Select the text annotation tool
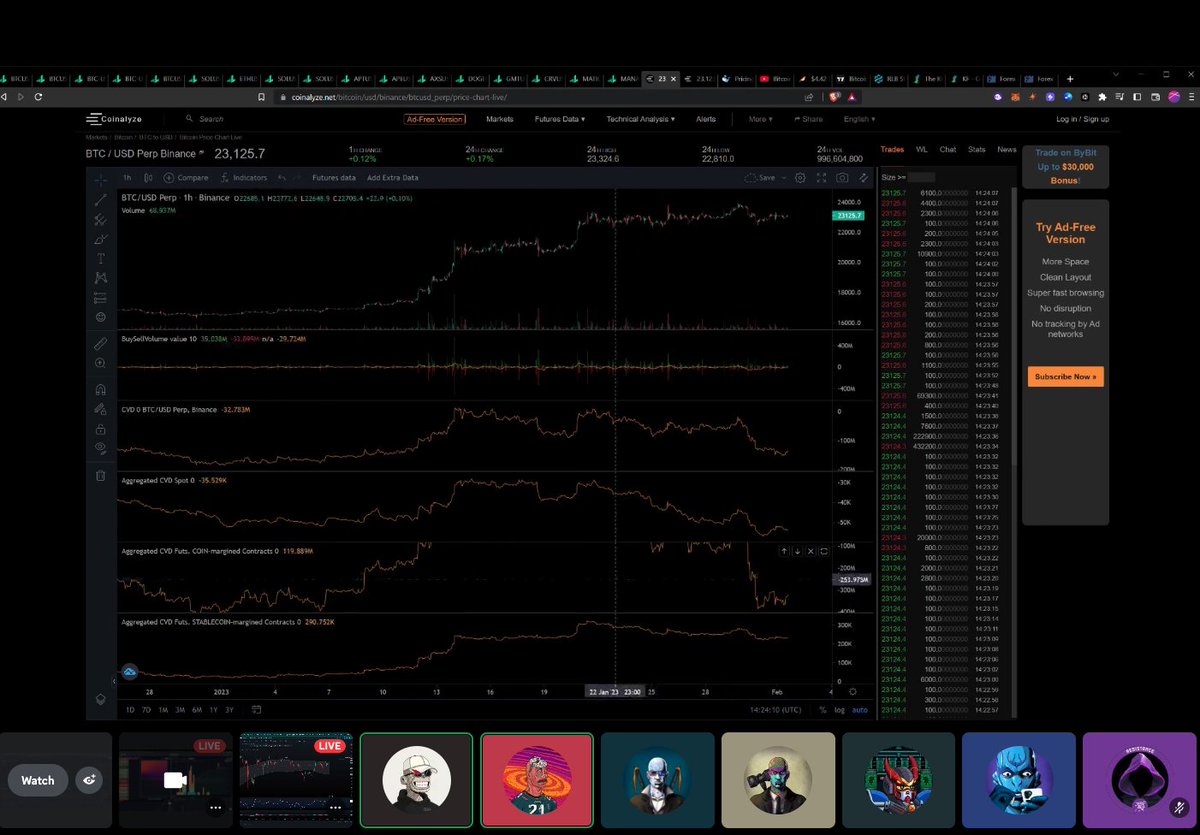This screenshot has height=835, width=1200. [x=100, y=258]
